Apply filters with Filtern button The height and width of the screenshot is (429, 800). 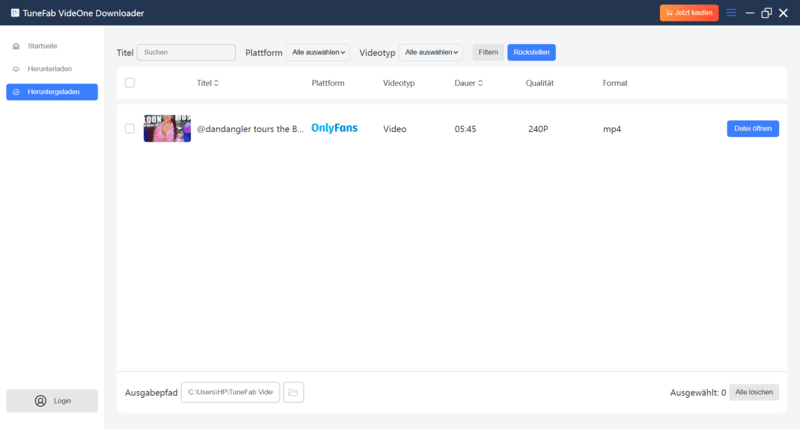tap(488, 52)
